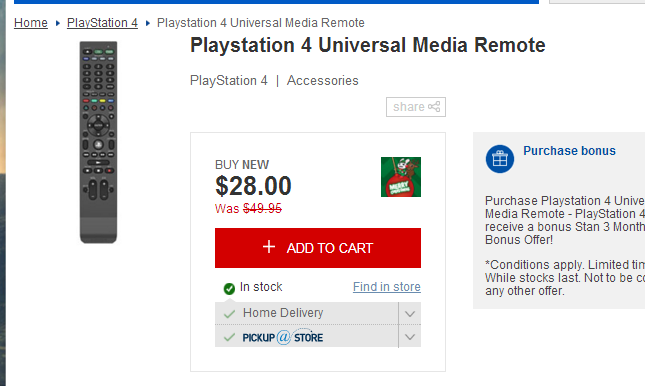The width and height of the screenshot is (645, 386).
Task: Open the Home Delivery row
Action: tap(306, 313)
